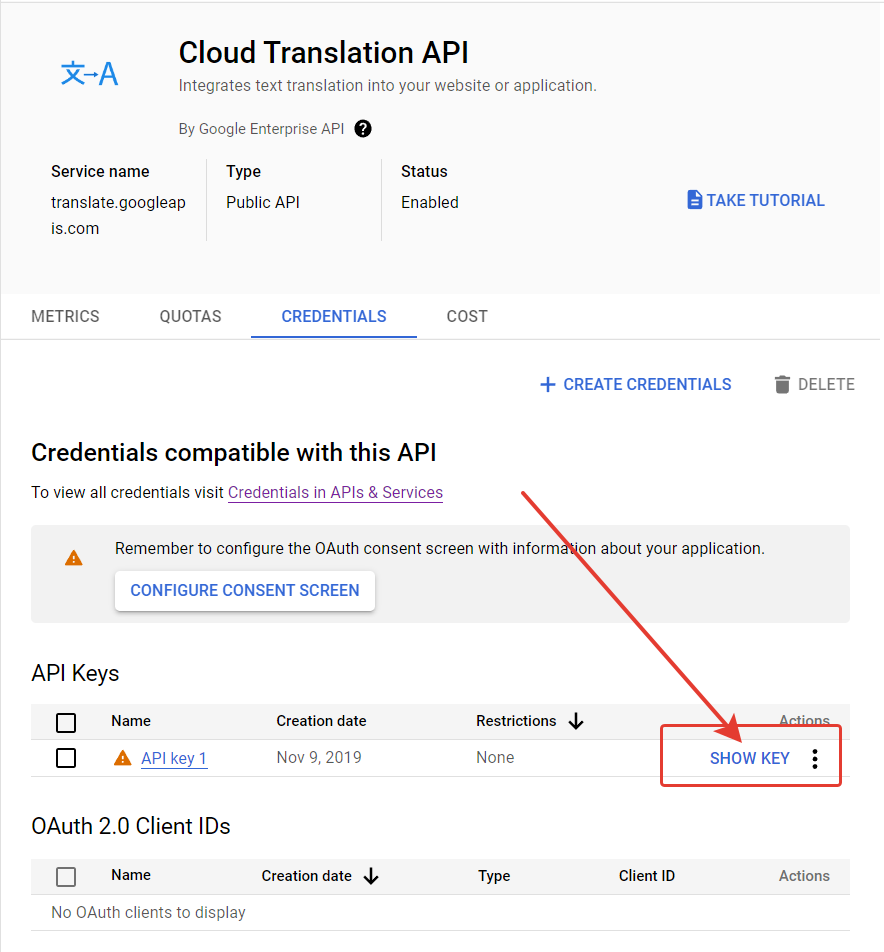
Task: Open the API key 1 link
Action: click(x=174, y=758)
